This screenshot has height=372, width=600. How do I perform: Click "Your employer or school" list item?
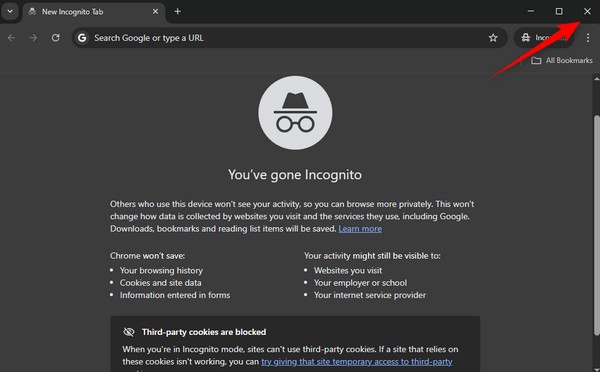coord(360,283)
